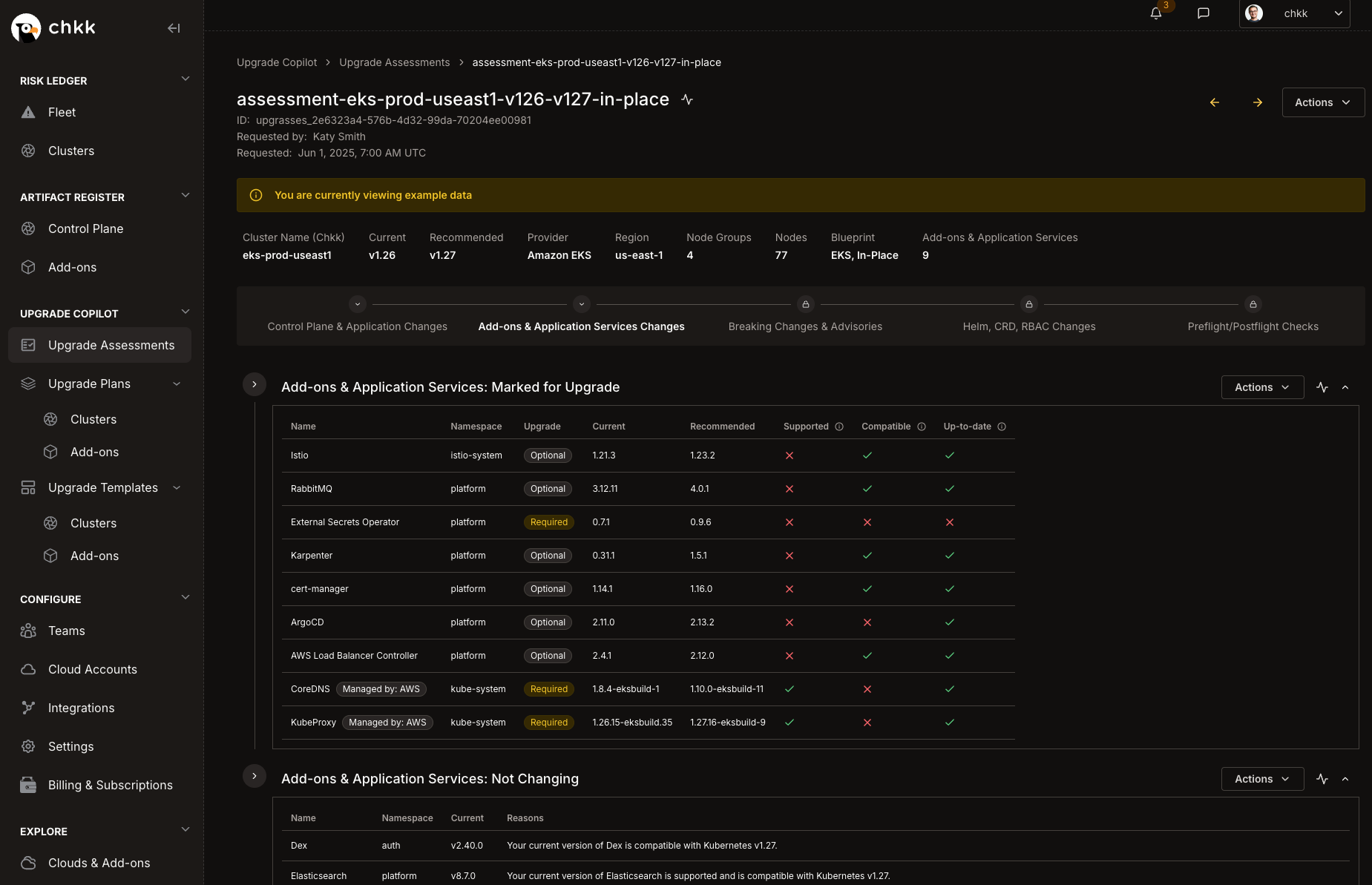Click Optional badge in Istio row
Image resolution: width=1372 pixels, height=885 pixels.
click(548, 455)
